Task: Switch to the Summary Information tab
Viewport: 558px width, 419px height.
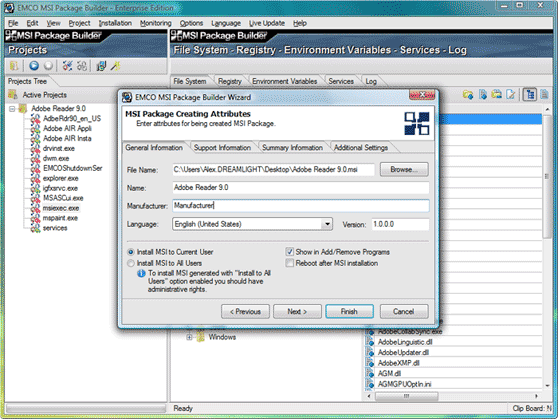Action: 293,147
